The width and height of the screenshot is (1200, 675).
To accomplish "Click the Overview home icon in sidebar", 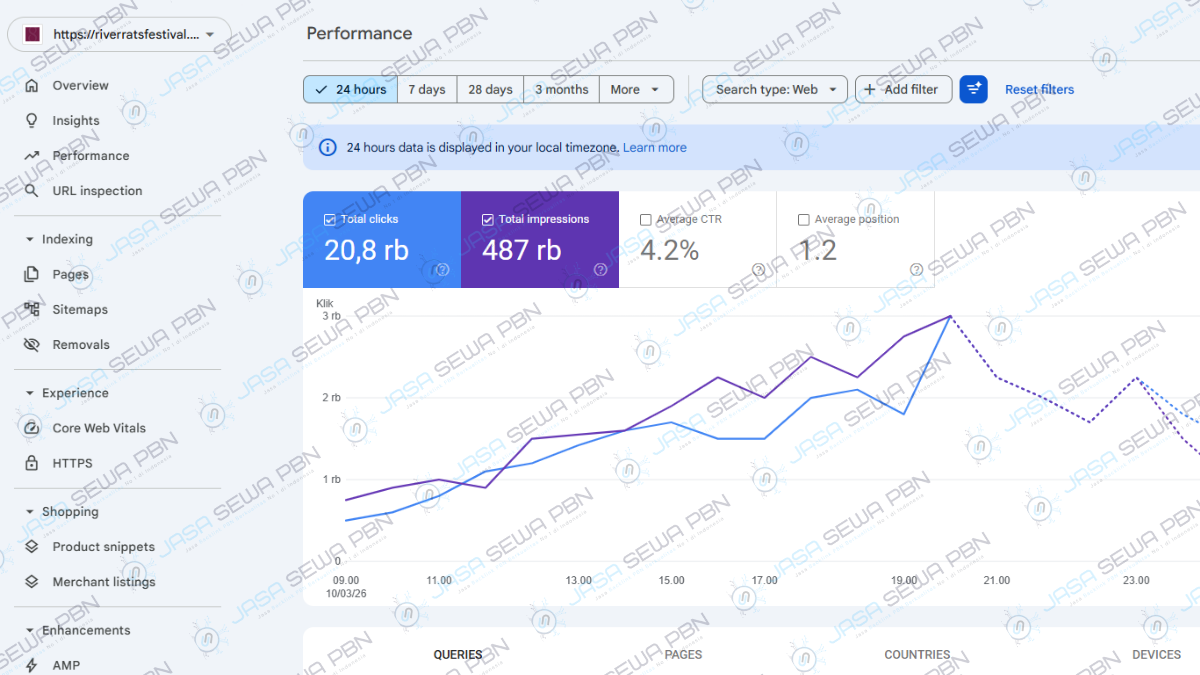I will tap(32, 86).
